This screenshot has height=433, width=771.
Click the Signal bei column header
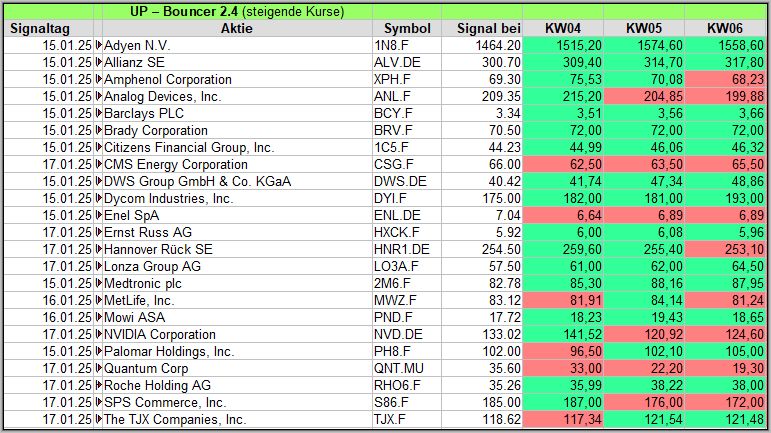coord(481,28)
